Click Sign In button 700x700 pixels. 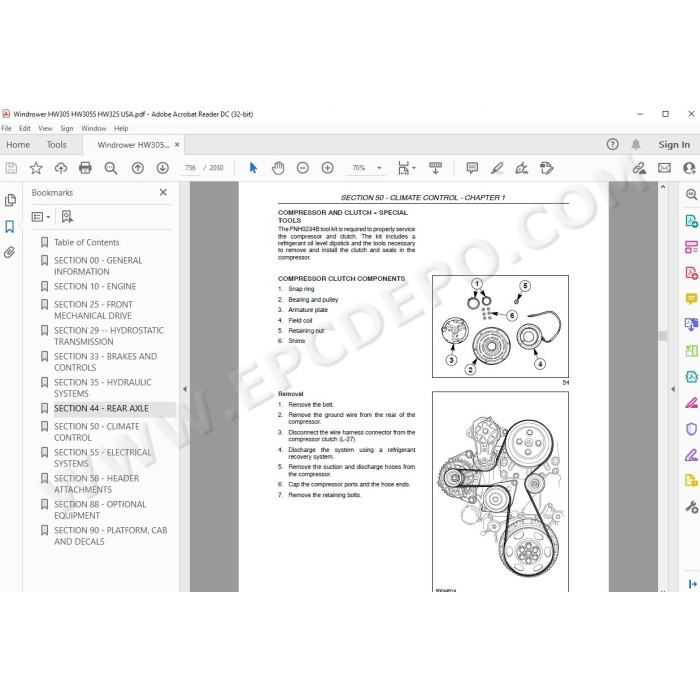click(674, 145)
